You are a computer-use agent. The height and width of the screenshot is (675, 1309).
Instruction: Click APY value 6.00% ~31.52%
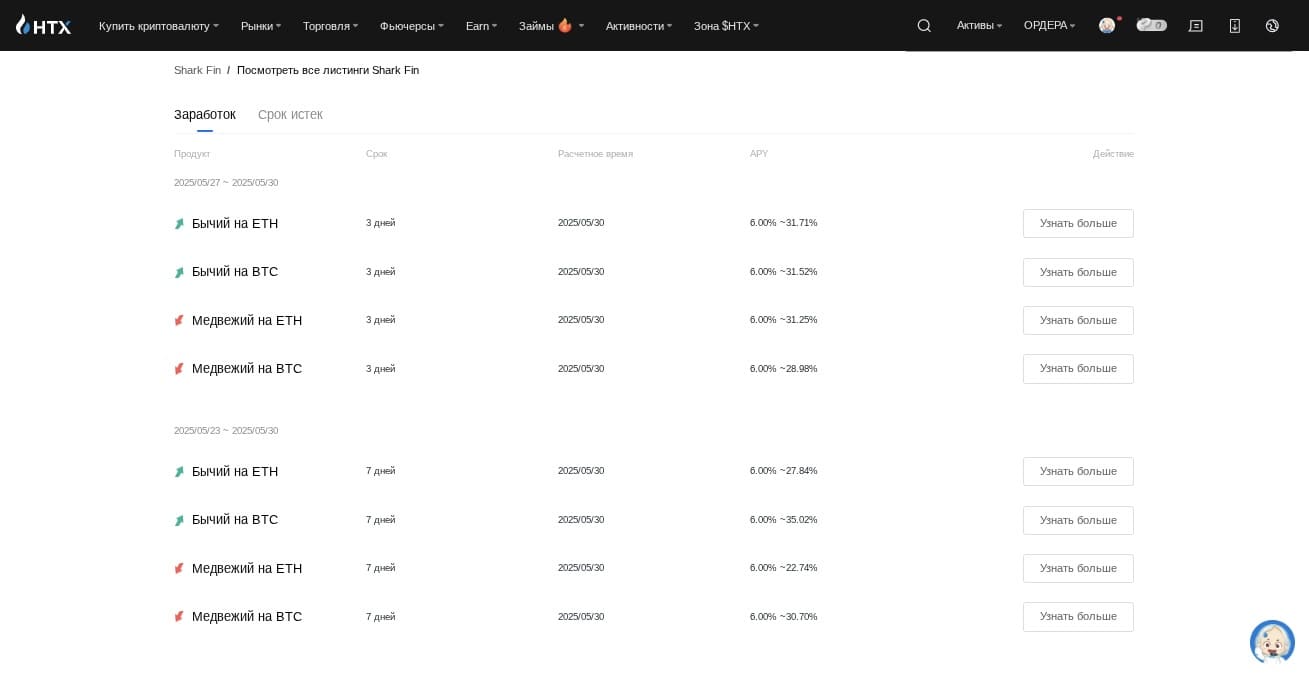(x=783, y=272)
